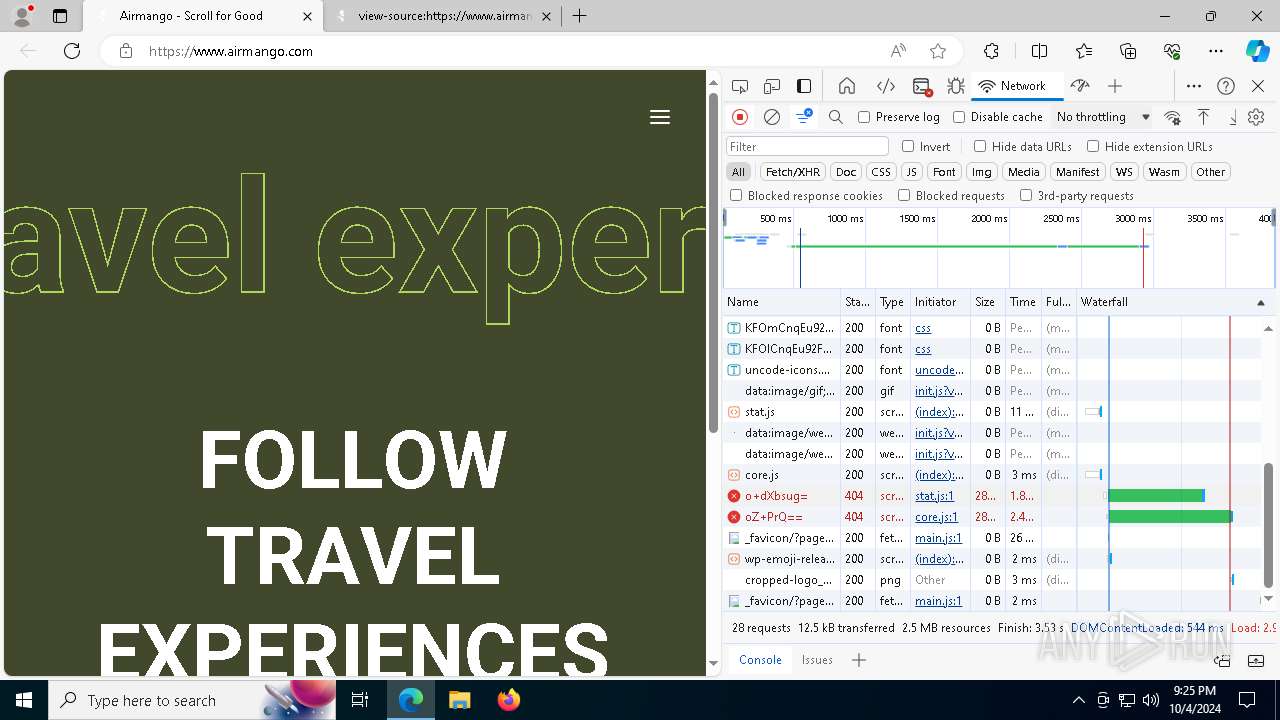Check 3rd-party requests
Image resolution: width=1280 pixels, height=720 pixels.
click(x=1026, y=196)
